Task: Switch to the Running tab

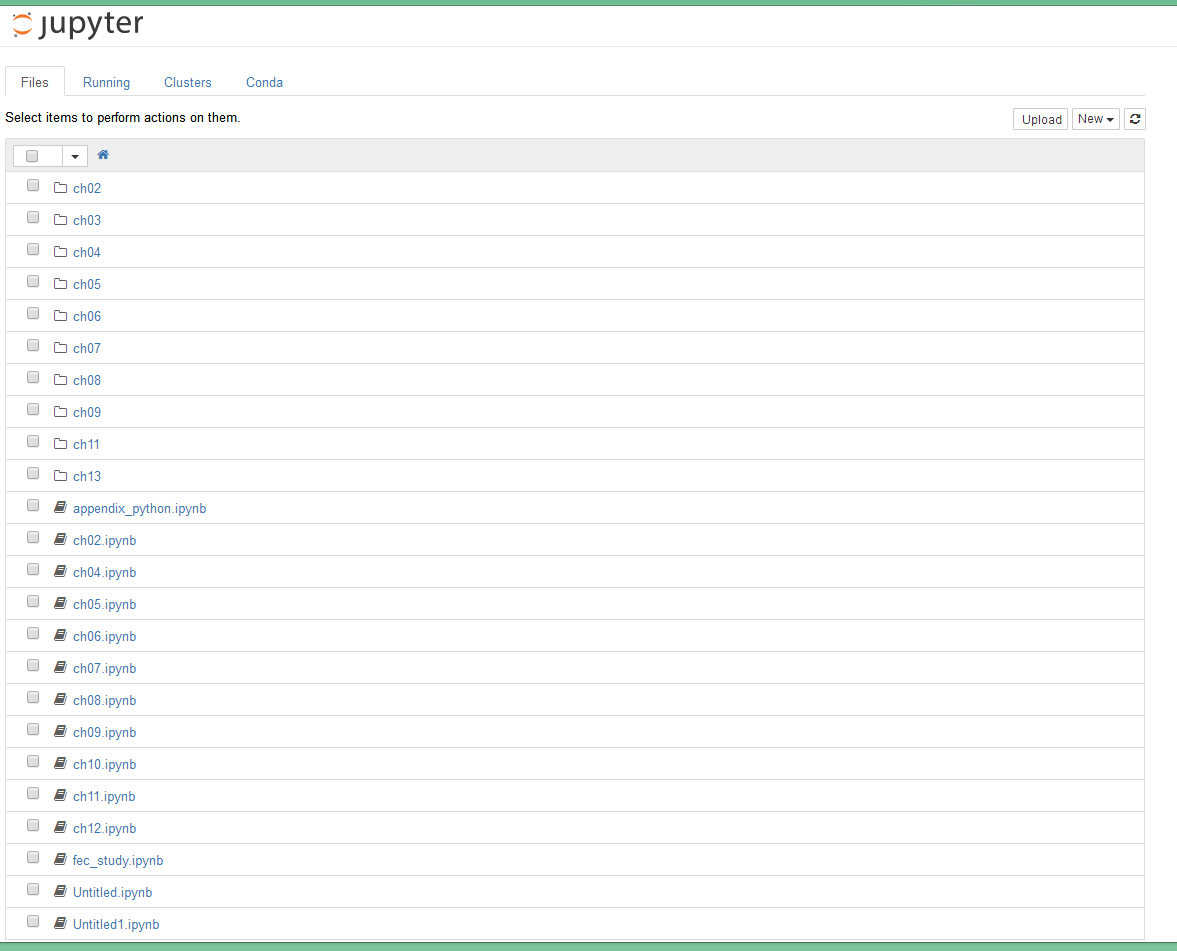Action: click(x=106, y=82)
